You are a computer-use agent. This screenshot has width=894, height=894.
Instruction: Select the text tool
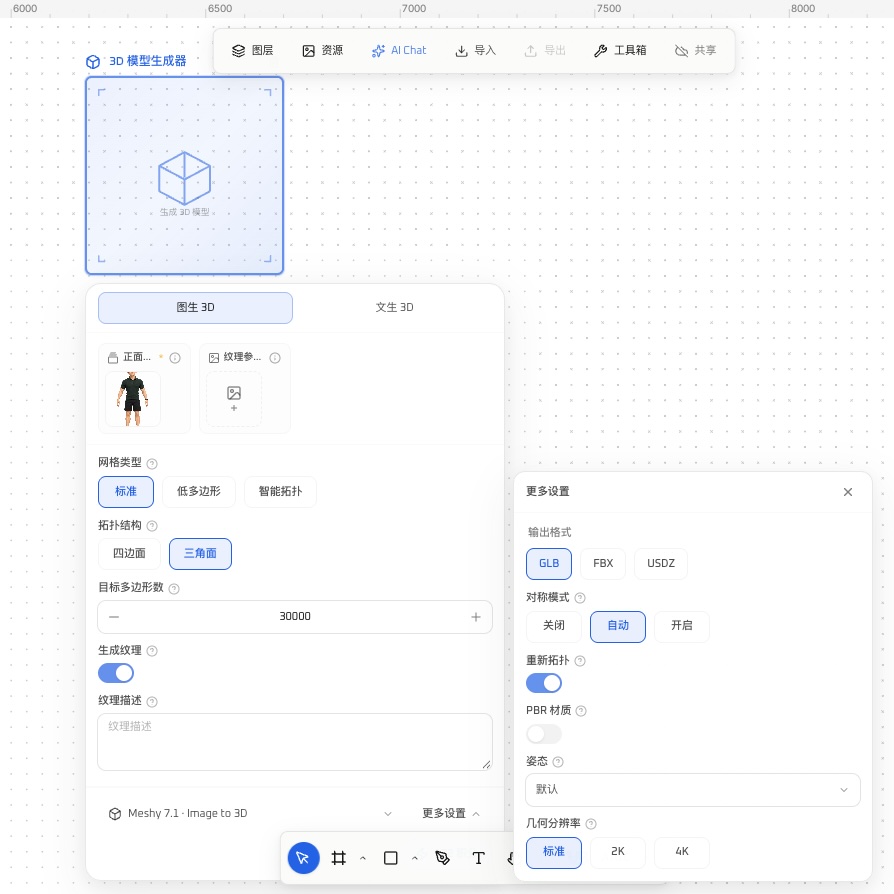tap(479, 858)
